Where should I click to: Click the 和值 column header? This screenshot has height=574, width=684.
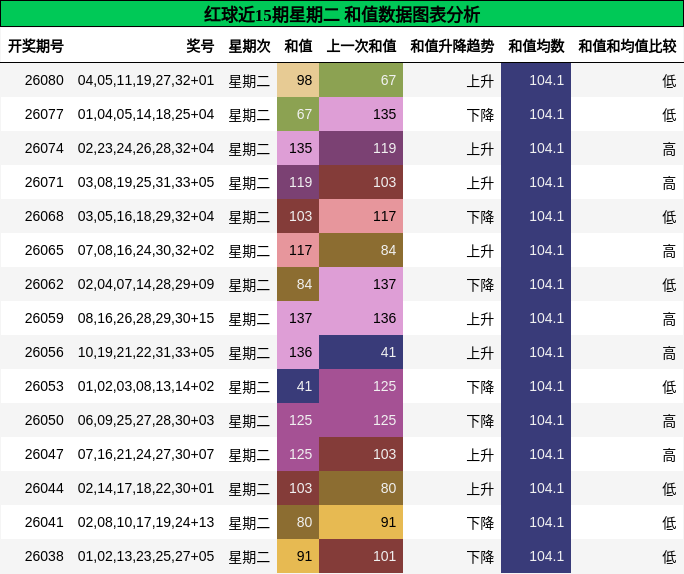tap(298, 46)
